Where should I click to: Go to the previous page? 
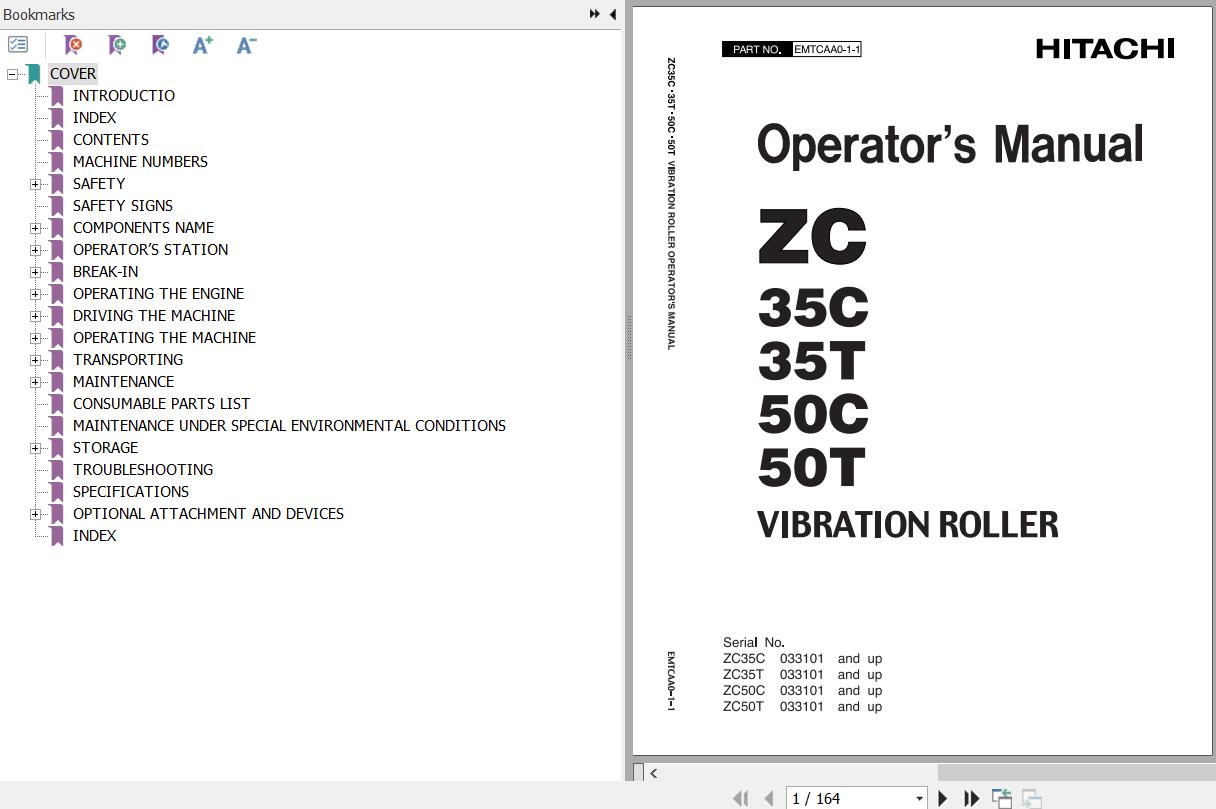pos(768,798)
